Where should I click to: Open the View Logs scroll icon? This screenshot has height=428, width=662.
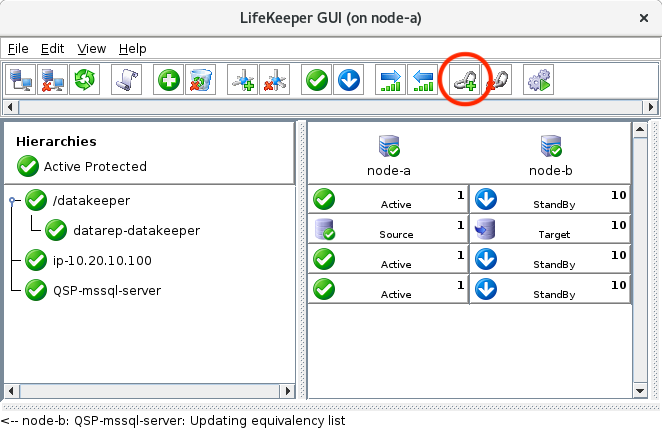(127, 79)
